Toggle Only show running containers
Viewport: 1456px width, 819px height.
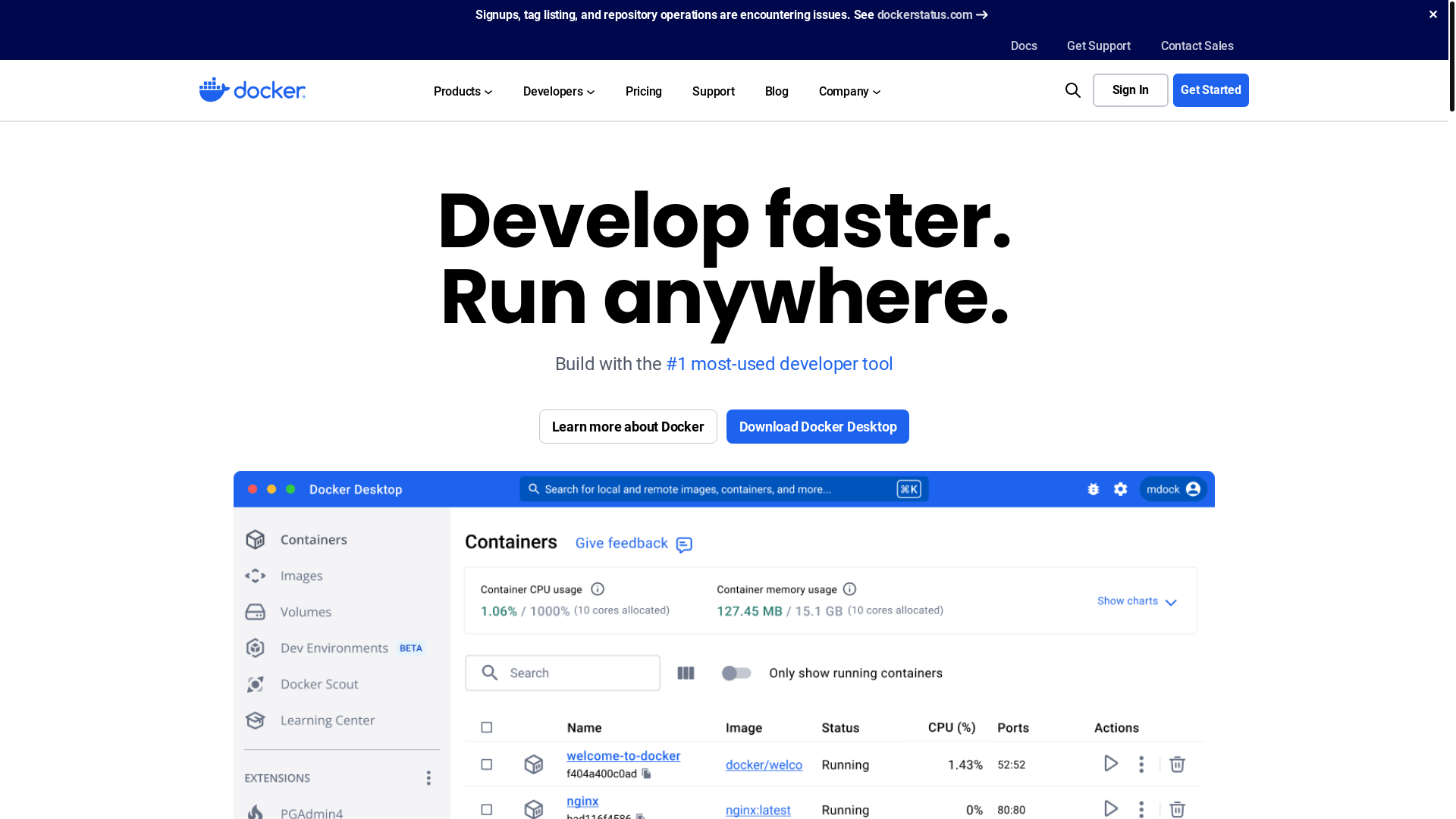736,673
